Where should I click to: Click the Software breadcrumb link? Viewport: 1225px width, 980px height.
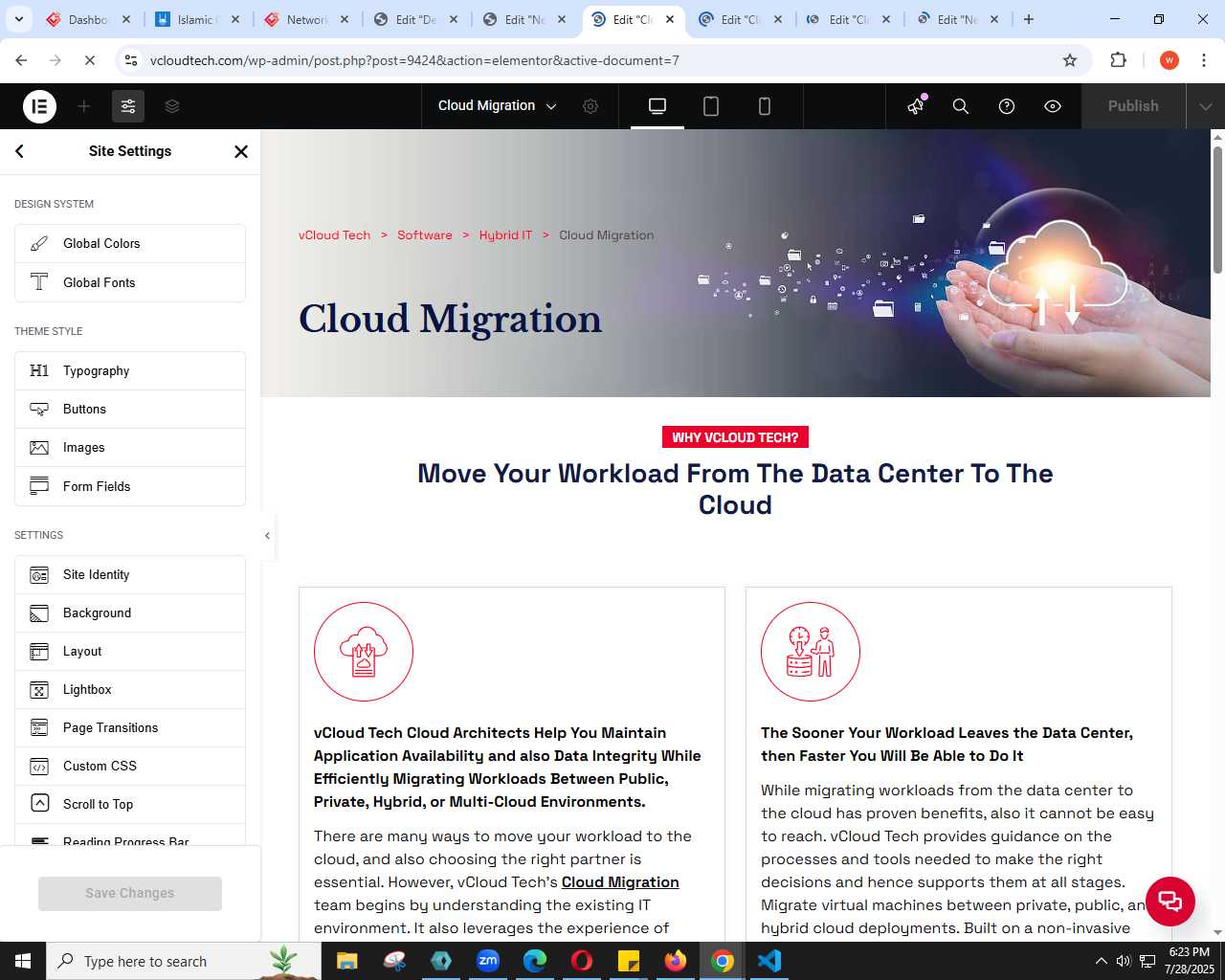(x=425, y=235)
